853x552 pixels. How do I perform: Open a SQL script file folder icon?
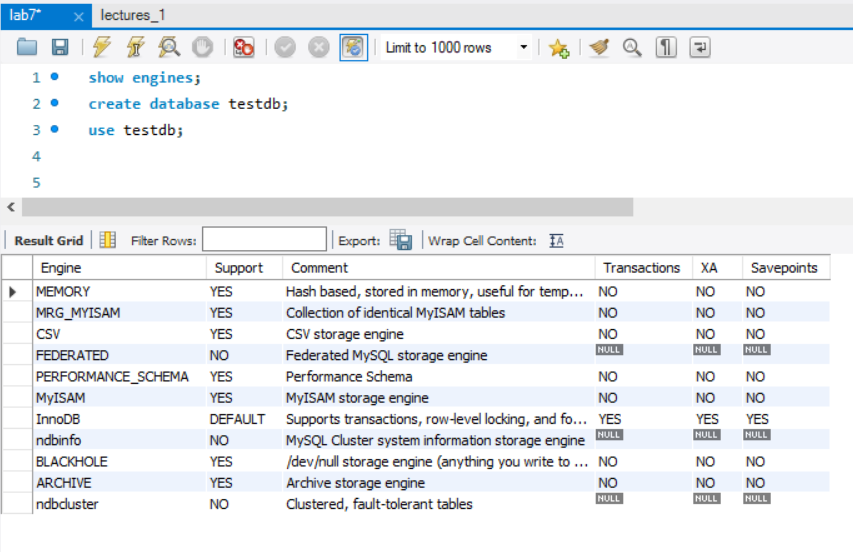point(27,47)
